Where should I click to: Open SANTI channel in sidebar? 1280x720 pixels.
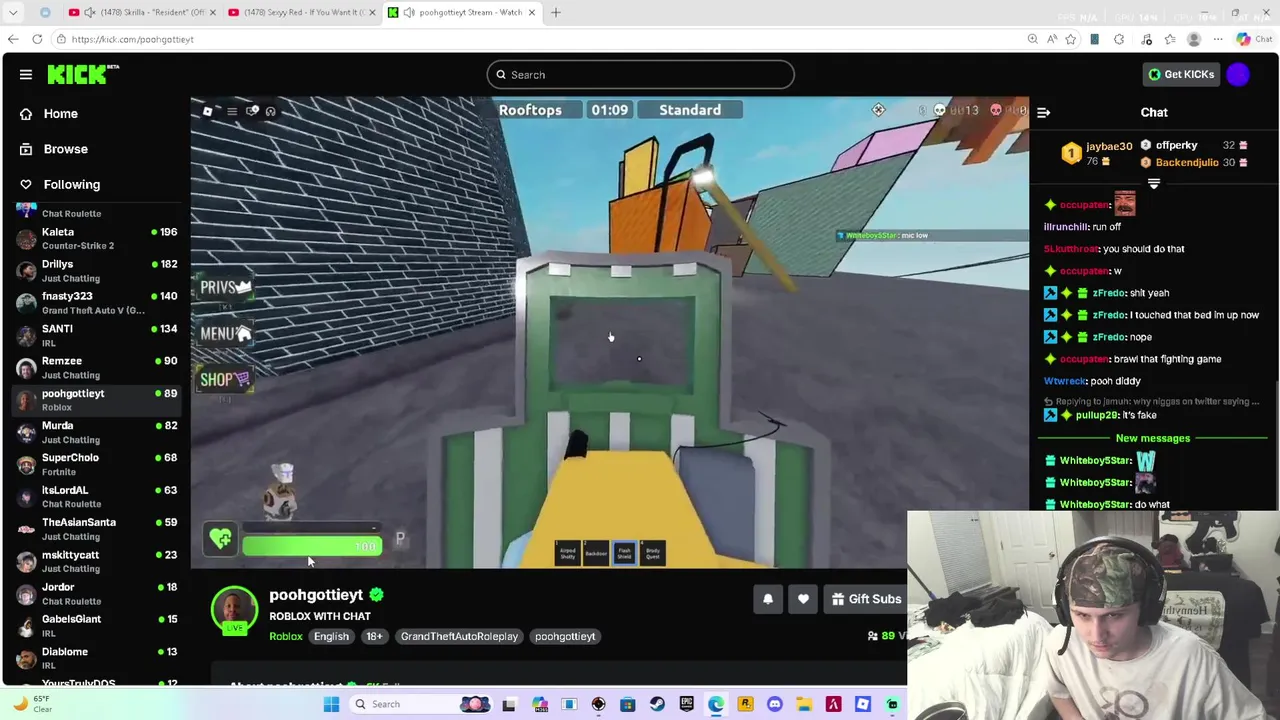[97, 335]
